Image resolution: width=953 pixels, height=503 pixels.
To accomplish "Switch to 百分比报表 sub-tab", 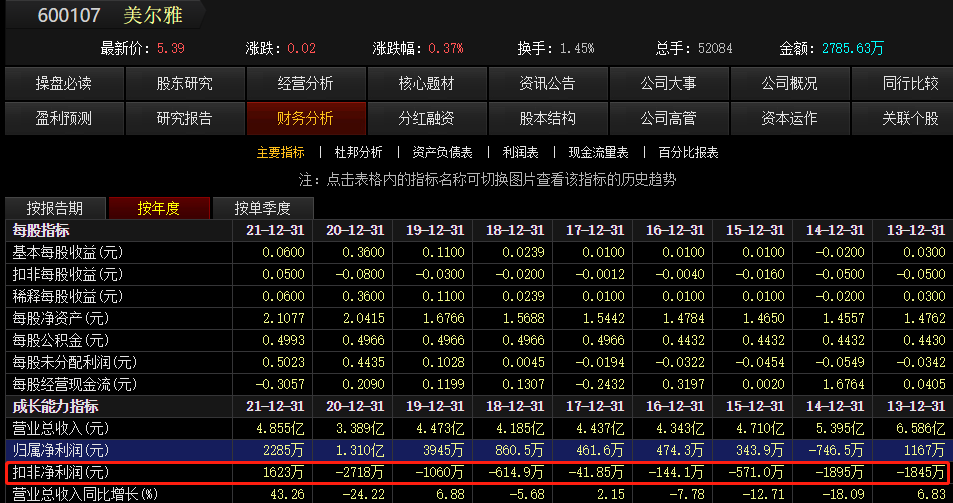I will (x=689, y=152).
